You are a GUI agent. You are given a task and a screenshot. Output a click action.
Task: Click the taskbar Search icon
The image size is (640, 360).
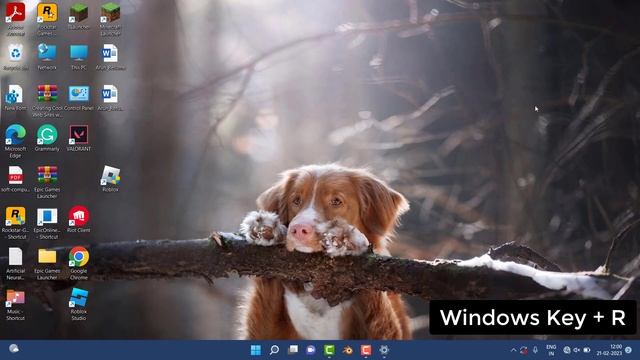point(274,350)
